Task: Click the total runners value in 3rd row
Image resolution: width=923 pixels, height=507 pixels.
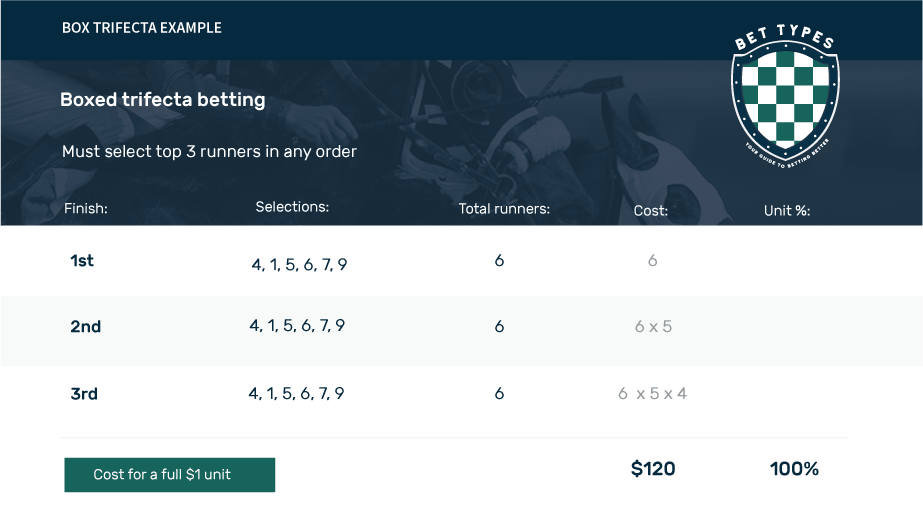Action: [499, 394]
